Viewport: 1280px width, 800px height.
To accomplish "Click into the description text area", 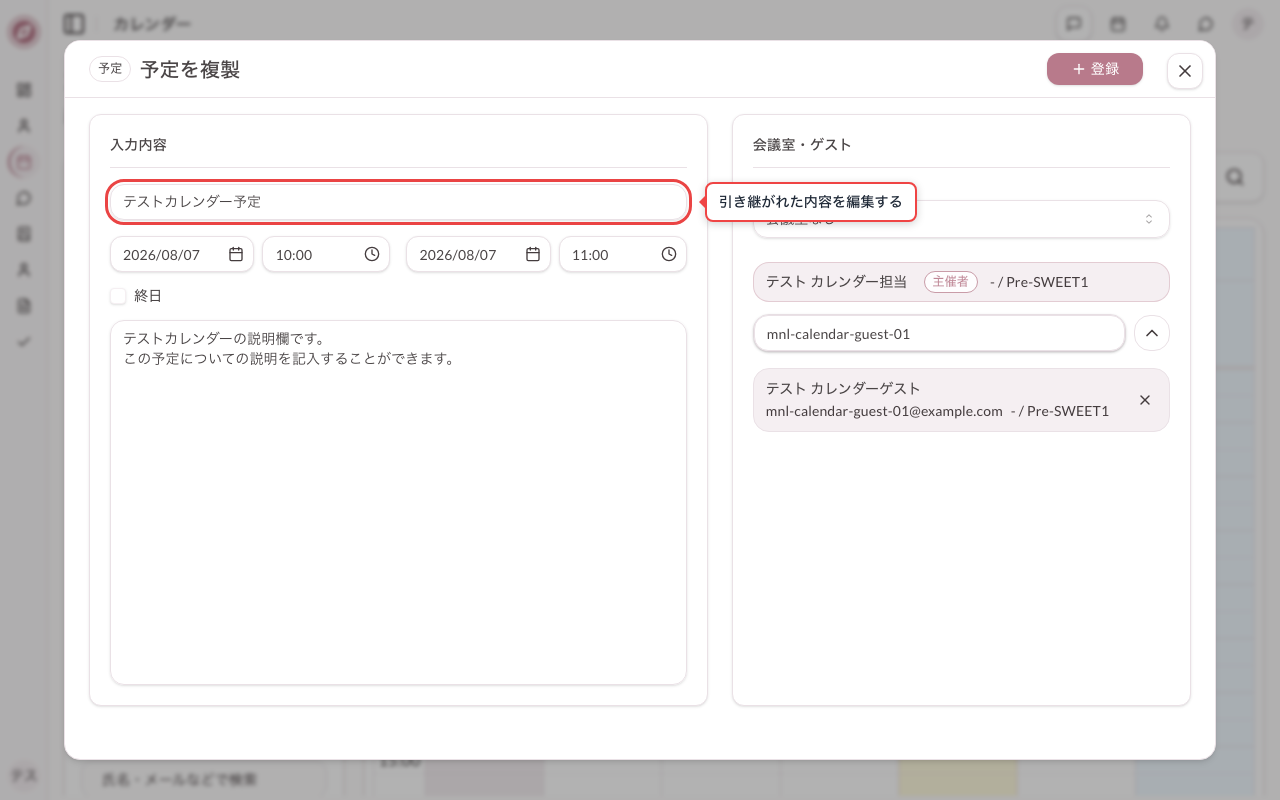I will [x=398, y=502].
